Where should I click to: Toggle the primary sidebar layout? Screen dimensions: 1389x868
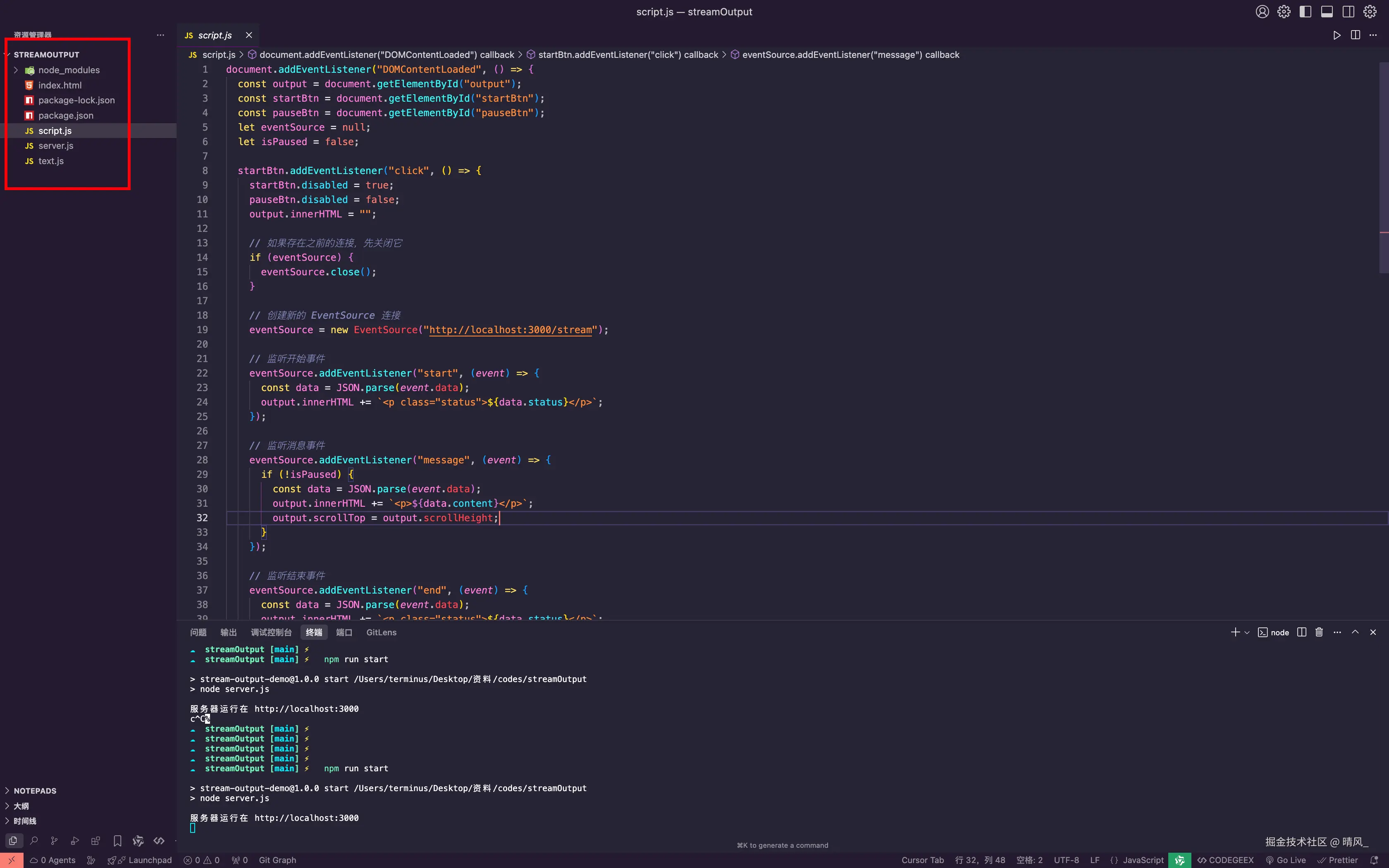(1305, 12)
